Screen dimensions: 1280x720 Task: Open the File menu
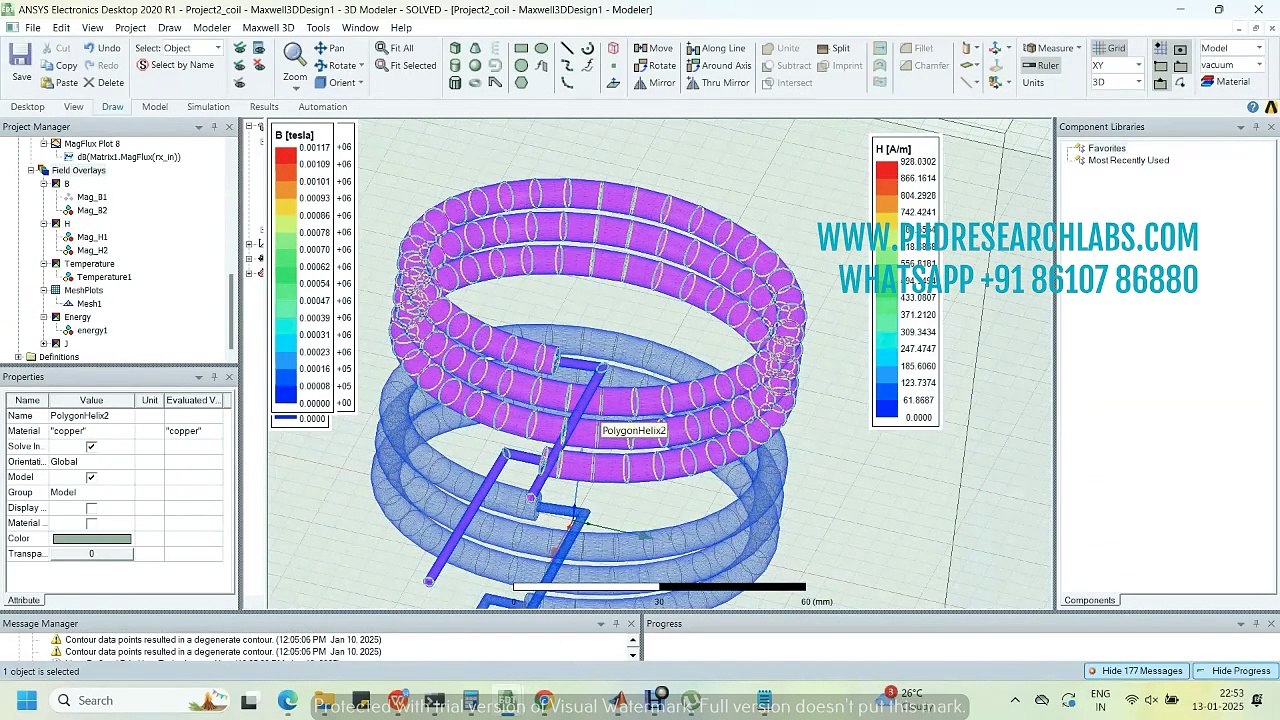pyautogui.click(x=33, y=28)
